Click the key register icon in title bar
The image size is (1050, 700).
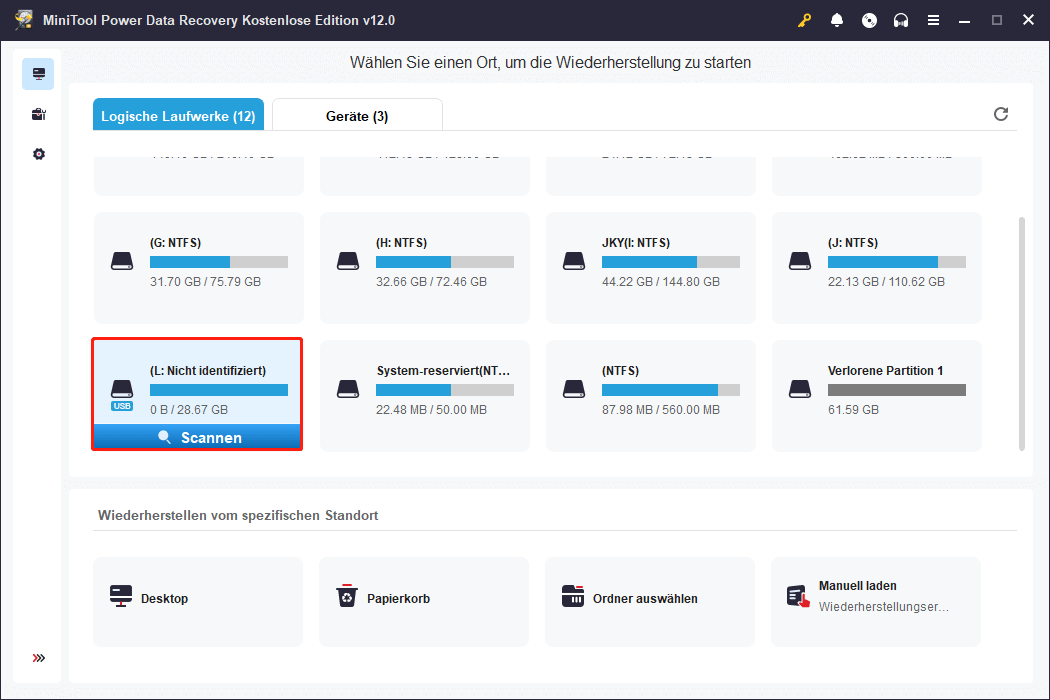click(x=804, y=20)
